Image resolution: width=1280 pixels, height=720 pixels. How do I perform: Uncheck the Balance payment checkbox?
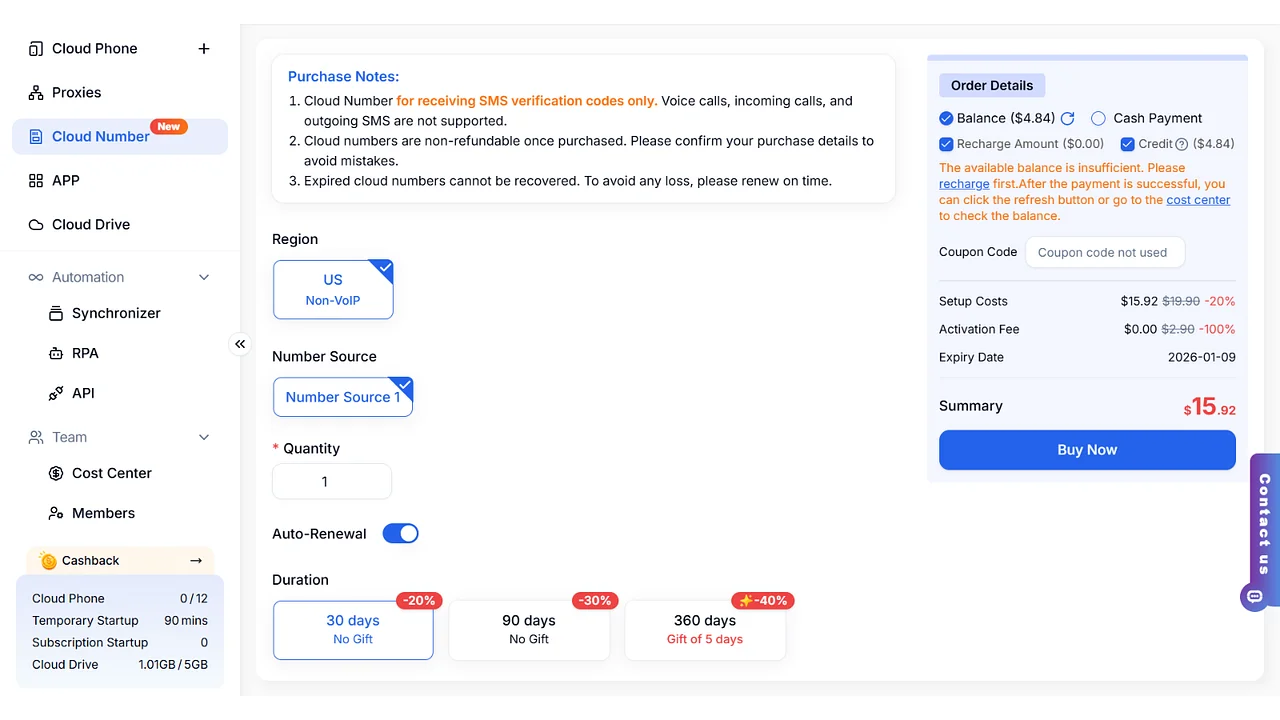946,118
